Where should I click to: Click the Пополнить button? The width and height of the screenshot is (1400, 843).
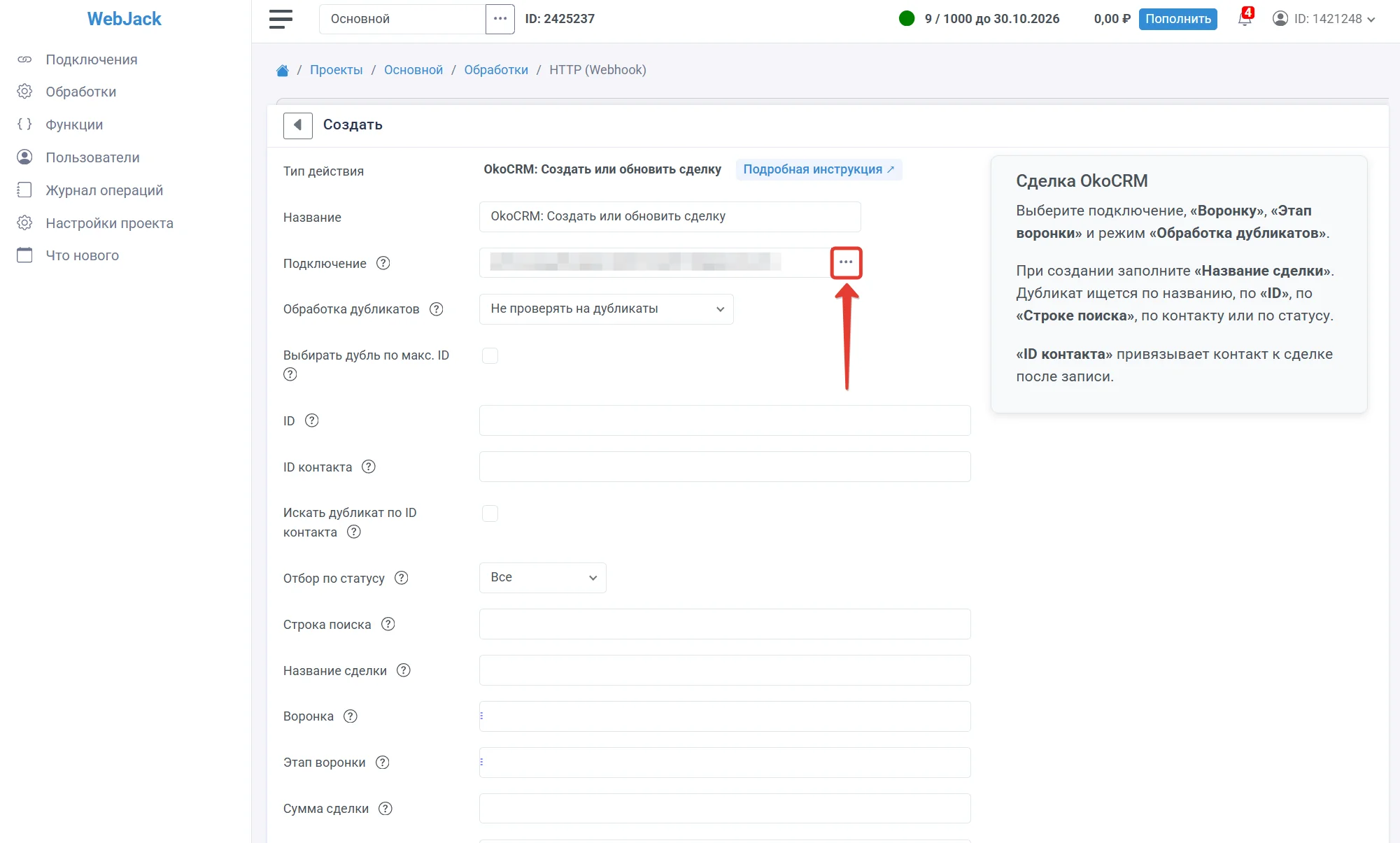pos(1178,19)
